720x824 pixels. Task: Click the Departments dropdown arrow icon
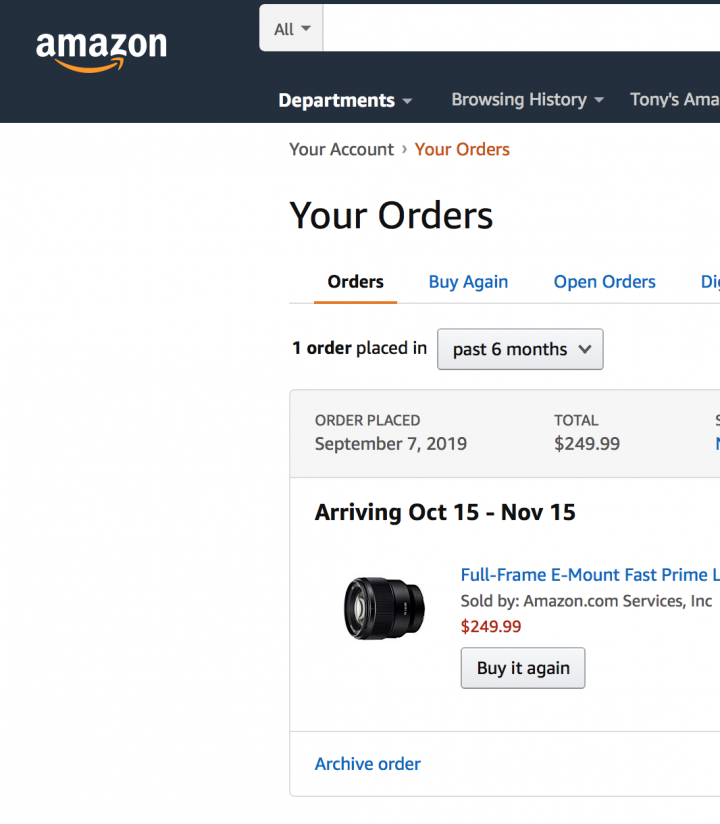pos(407,101)
